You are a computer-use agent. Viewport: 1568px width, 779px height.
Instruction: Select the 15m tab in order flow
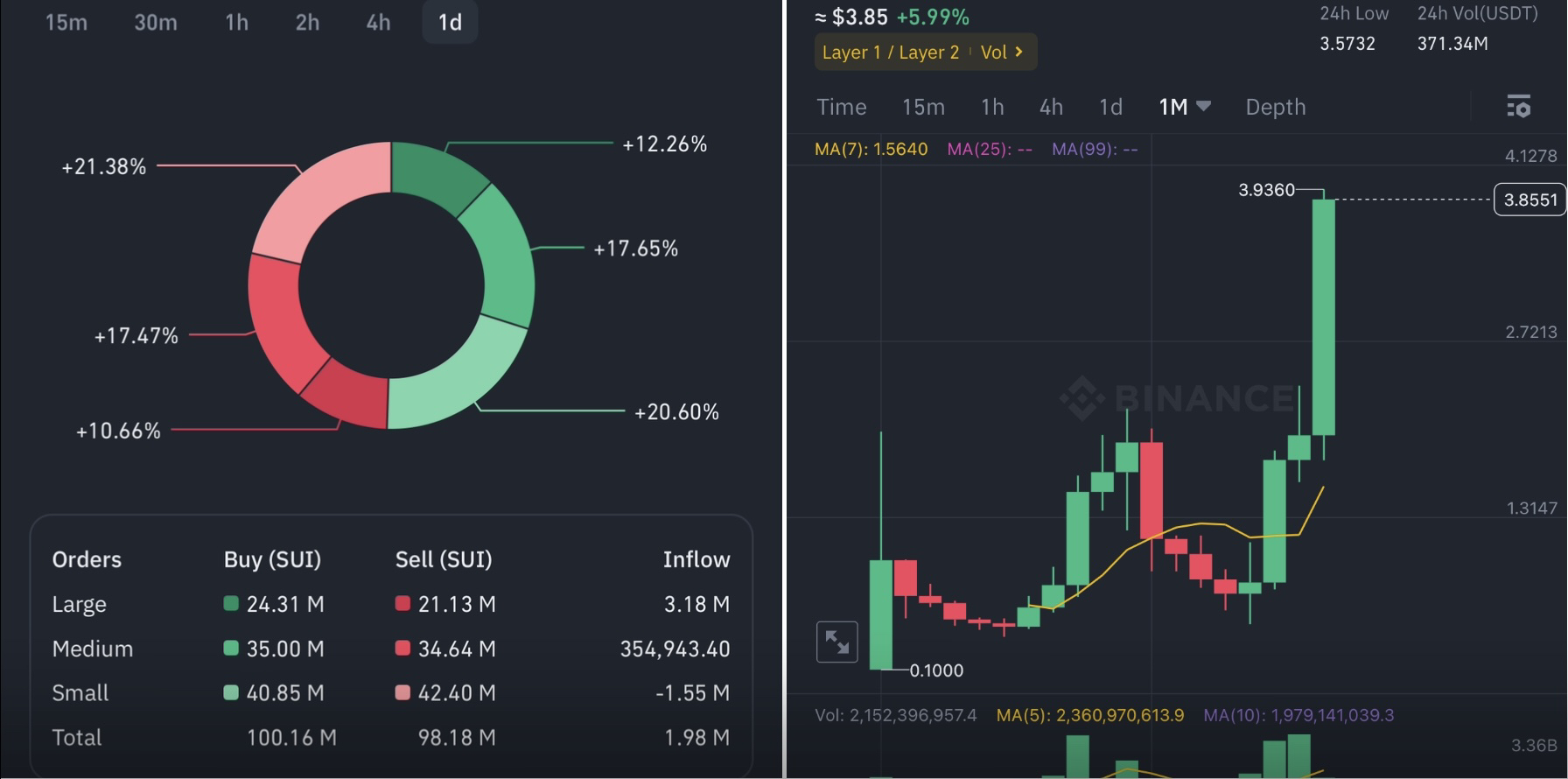pos(66,23)
